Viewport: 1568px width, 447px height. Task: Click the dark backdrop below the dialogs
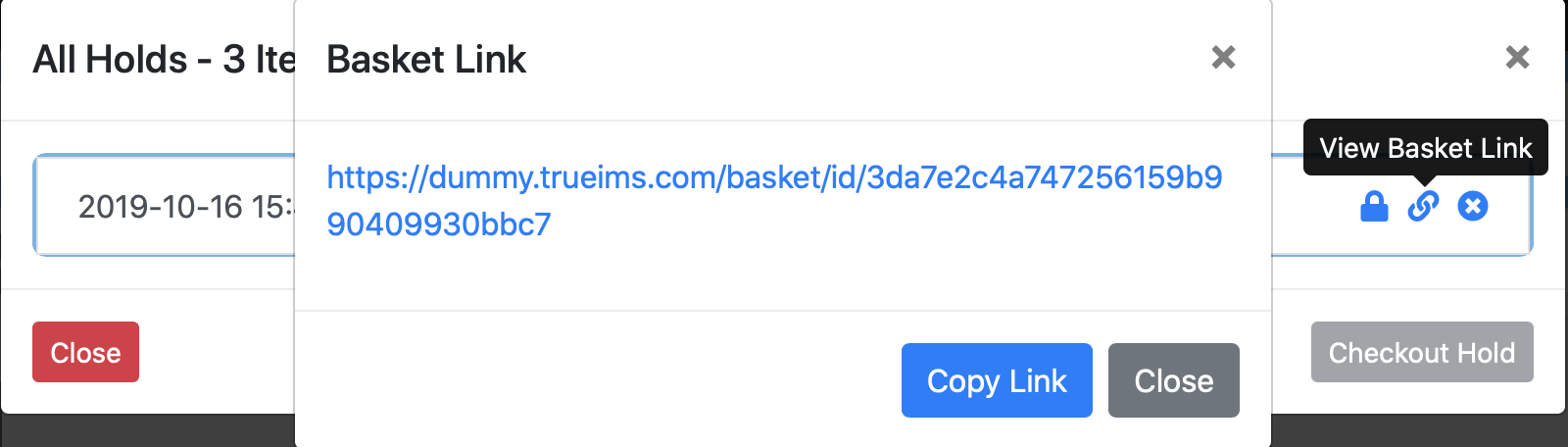pos(147,431)
